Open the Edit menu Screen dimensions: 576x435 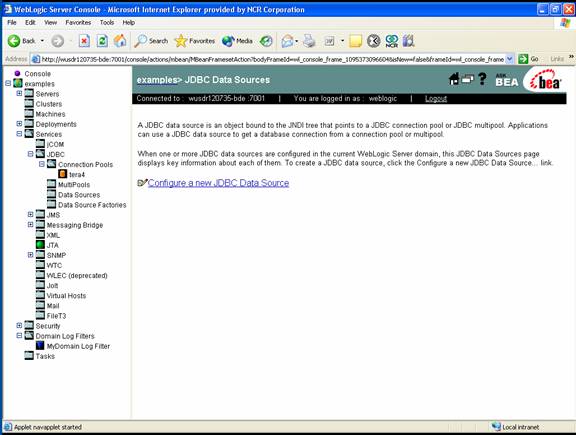point(30,22)
